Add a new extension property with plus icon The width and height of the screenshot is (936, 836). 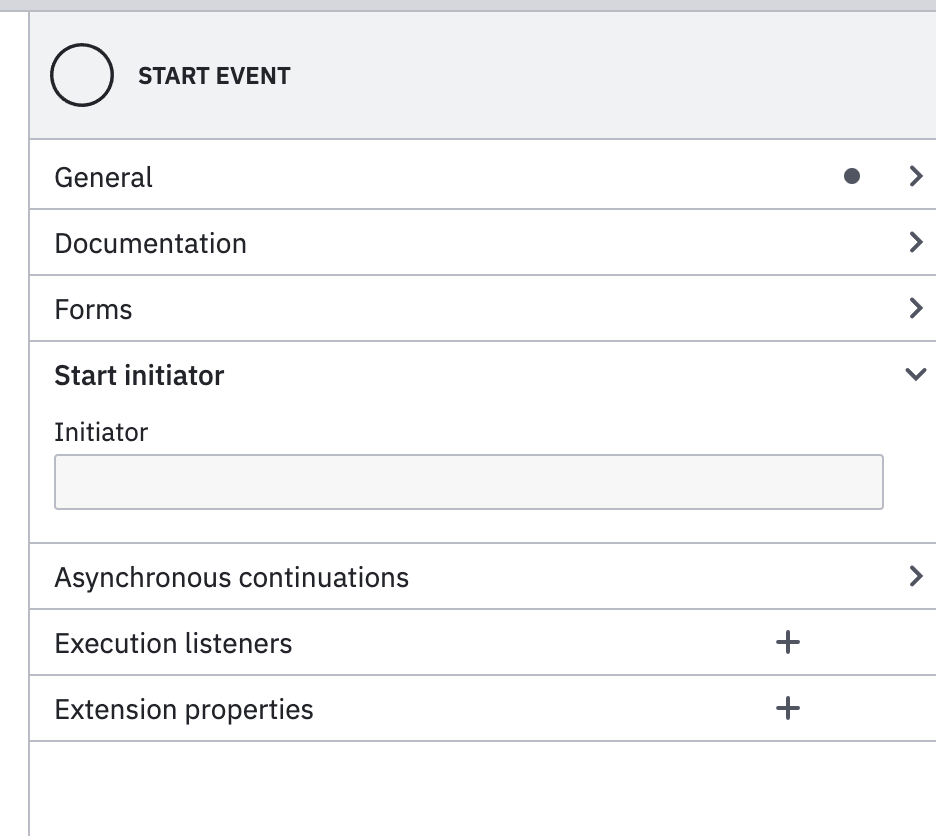click(788, 708)
